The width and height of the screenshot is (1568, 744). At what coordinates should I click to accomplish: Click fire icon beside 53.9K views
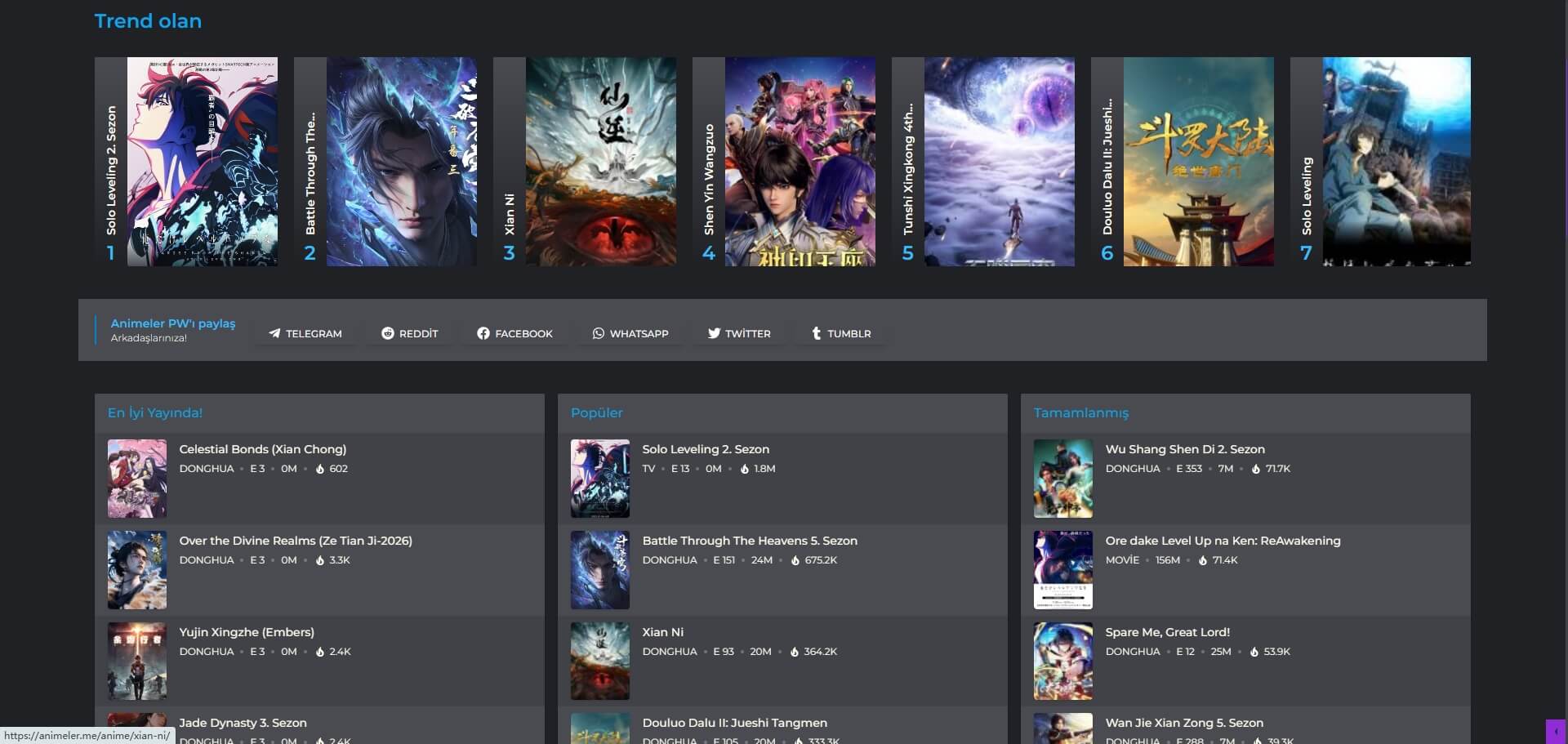pos(1254,652)
